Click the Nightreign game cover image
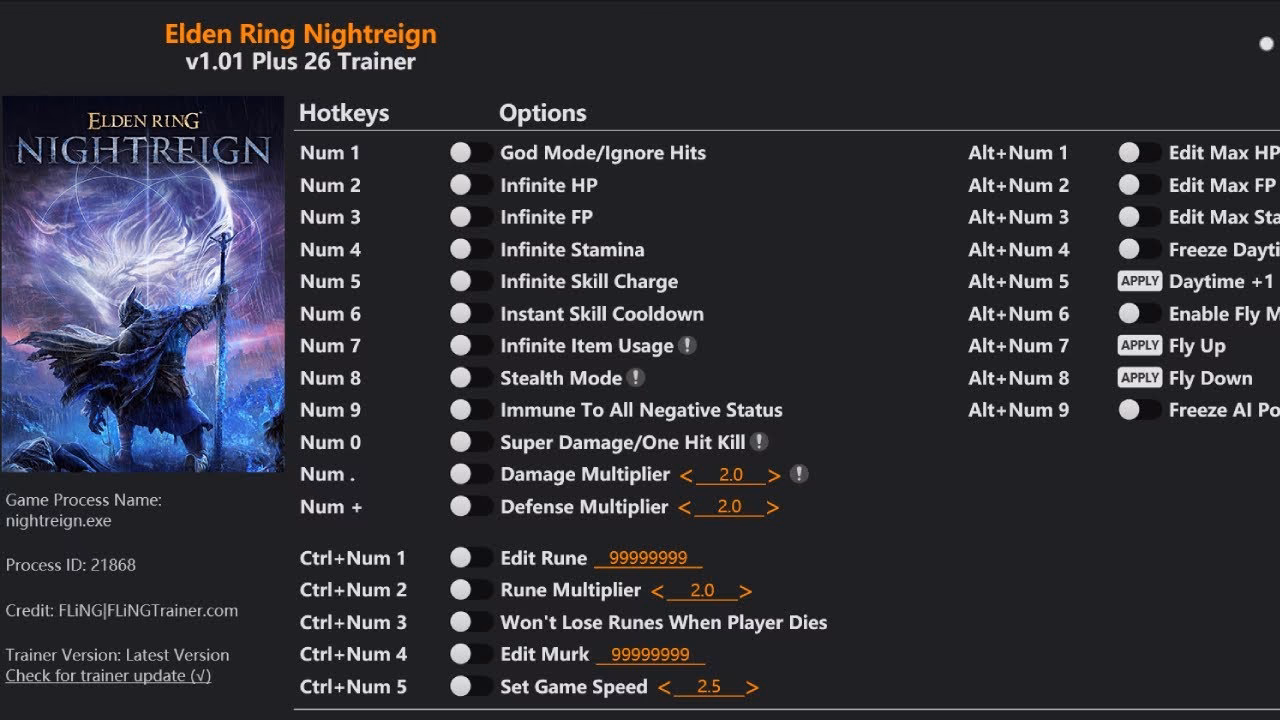Image resolution: width=1280 pixels, height=720 pixels. click(143, 284)
